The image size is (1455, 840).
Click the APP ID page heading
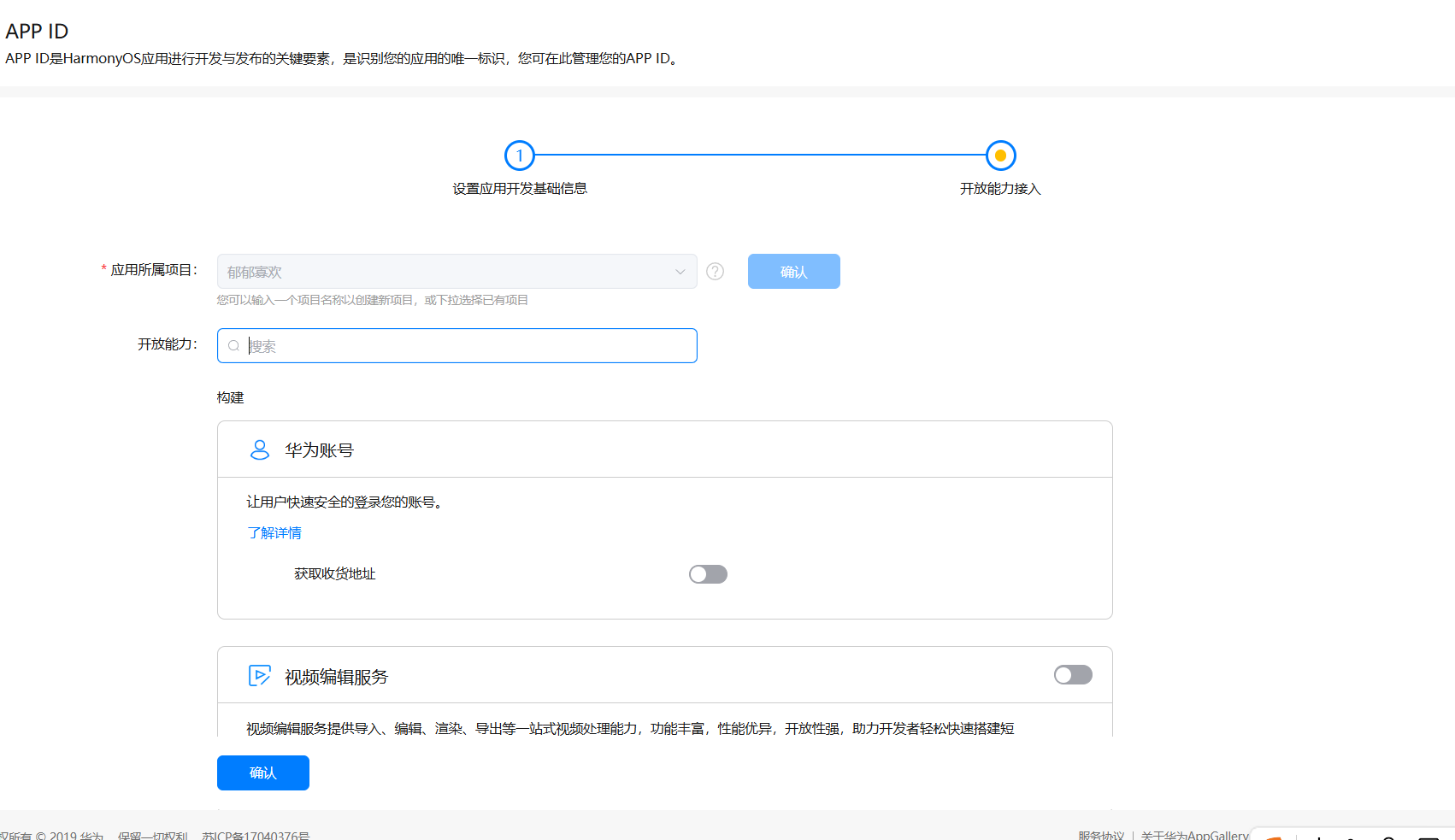pyautogui.click(x=37, y=32)
